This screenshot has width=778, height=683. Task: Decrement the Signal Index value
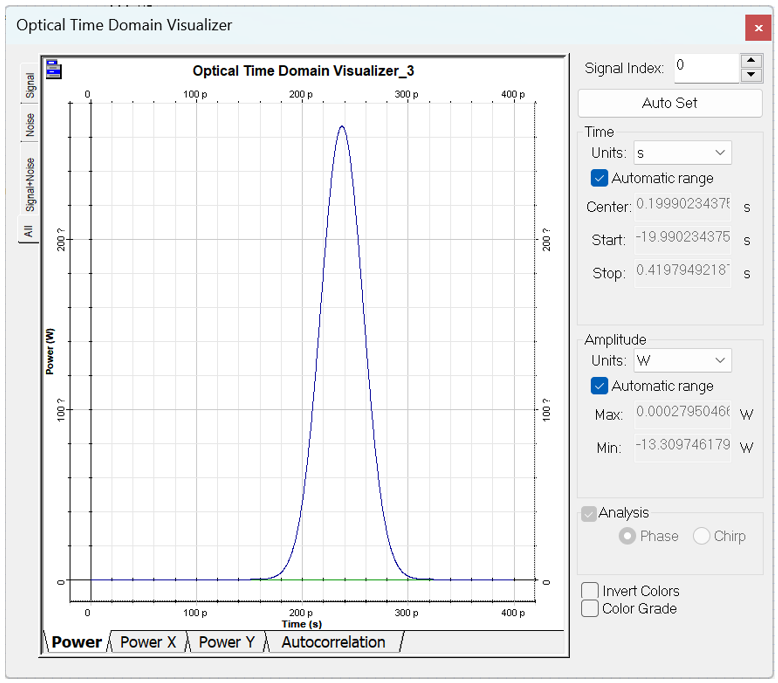750,75
